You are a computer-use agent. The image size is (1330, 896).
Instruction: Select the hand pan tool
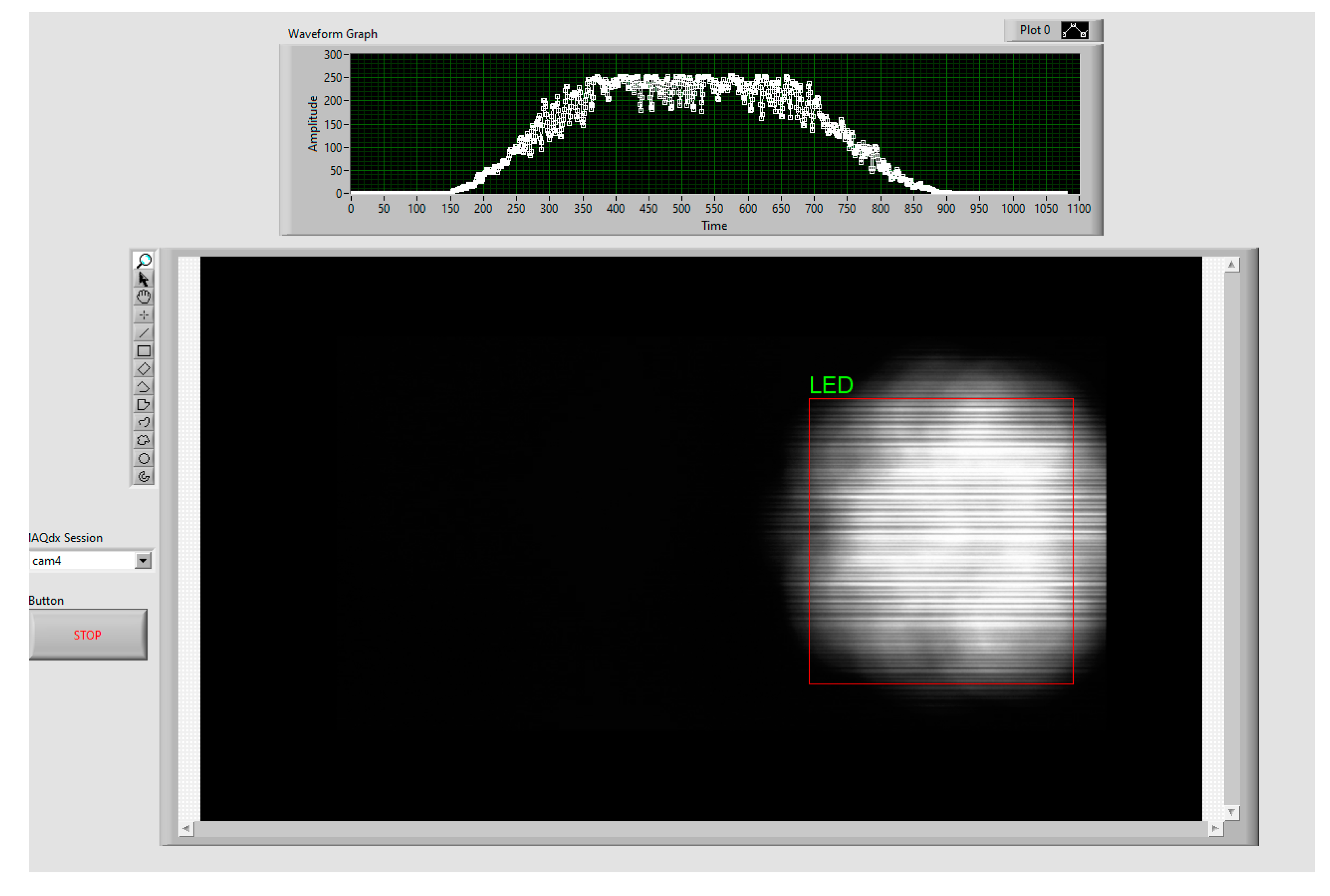click(143, 296)
